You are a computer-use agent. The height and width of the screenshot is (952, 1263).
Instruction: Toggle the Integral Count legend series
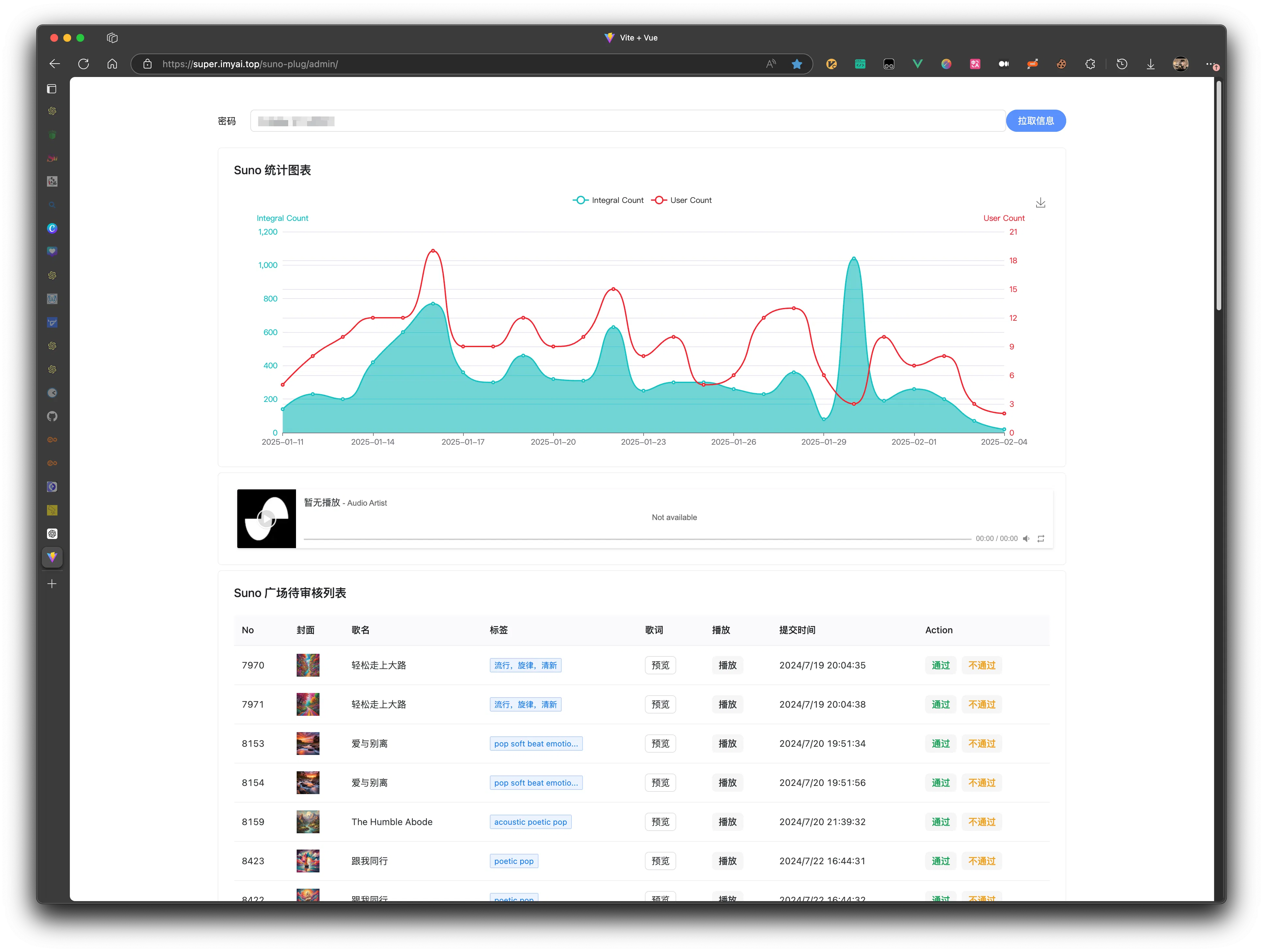pyautogui.click(x=608, y=200)
